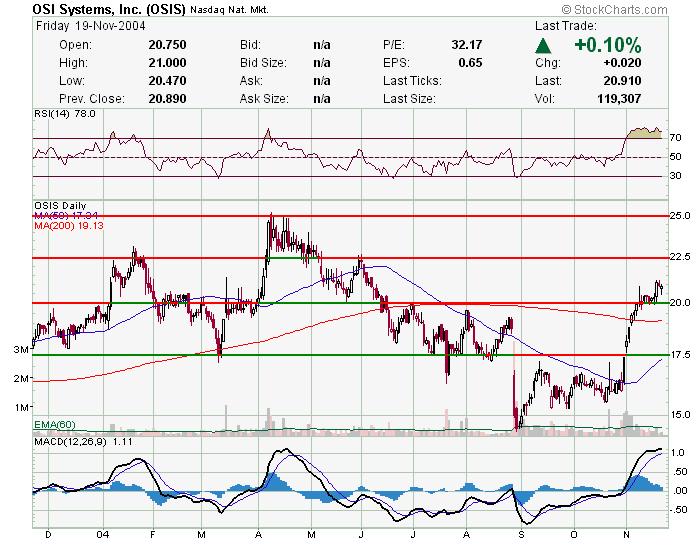Click the 'Ask Size:' label
This screenshot has height=546, width=700.
point(264,98)
